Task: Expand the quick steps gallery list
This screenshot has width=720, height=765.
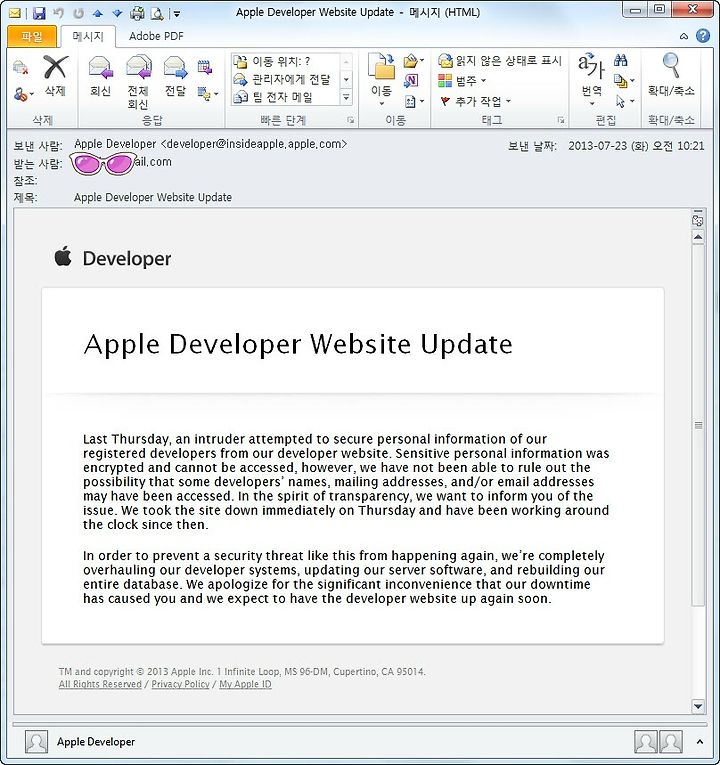Action: pos(346,97)
